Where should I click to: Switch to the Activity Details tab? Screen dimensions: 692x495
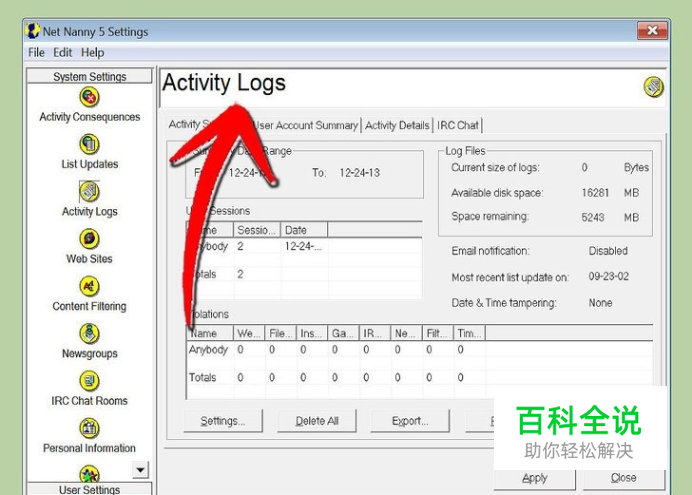click(x=397, y=125)
